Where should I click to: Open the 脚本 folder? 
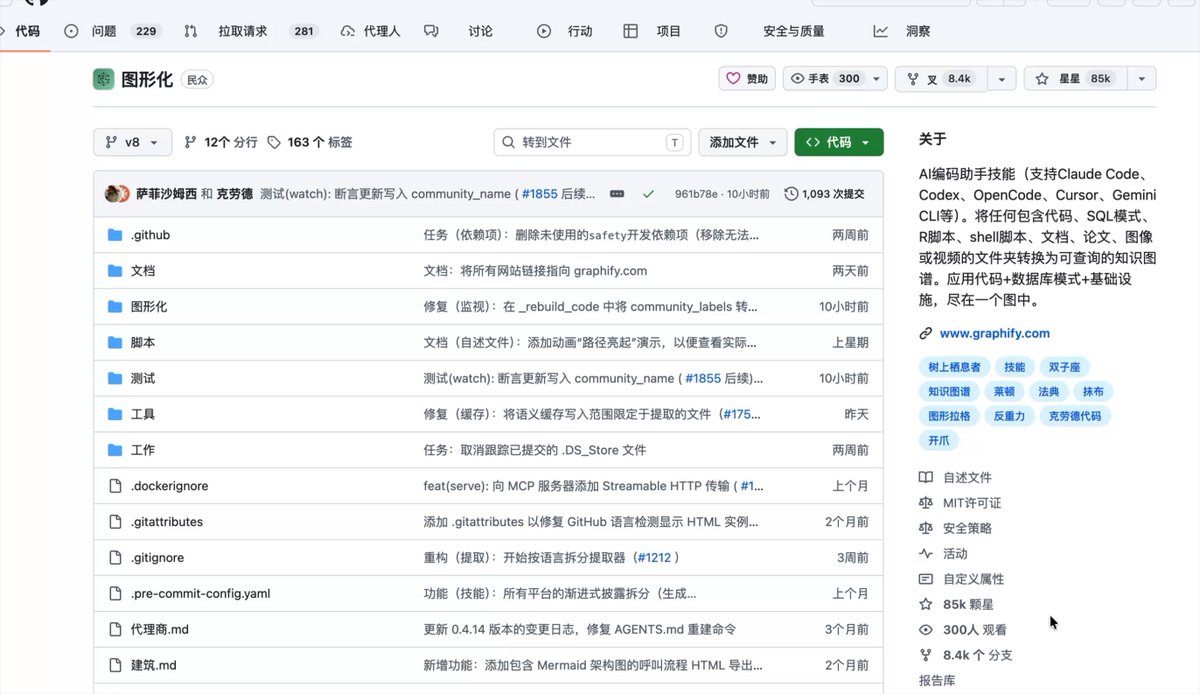pyautogui.click(x=143, y=342)
